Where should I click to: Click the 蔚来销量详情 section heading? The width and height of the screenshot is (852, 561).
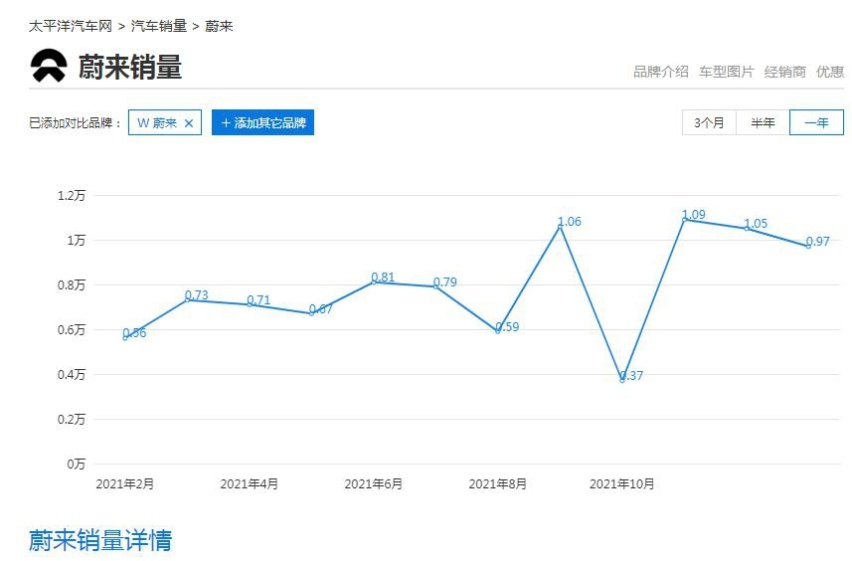(x=100, y=540)
